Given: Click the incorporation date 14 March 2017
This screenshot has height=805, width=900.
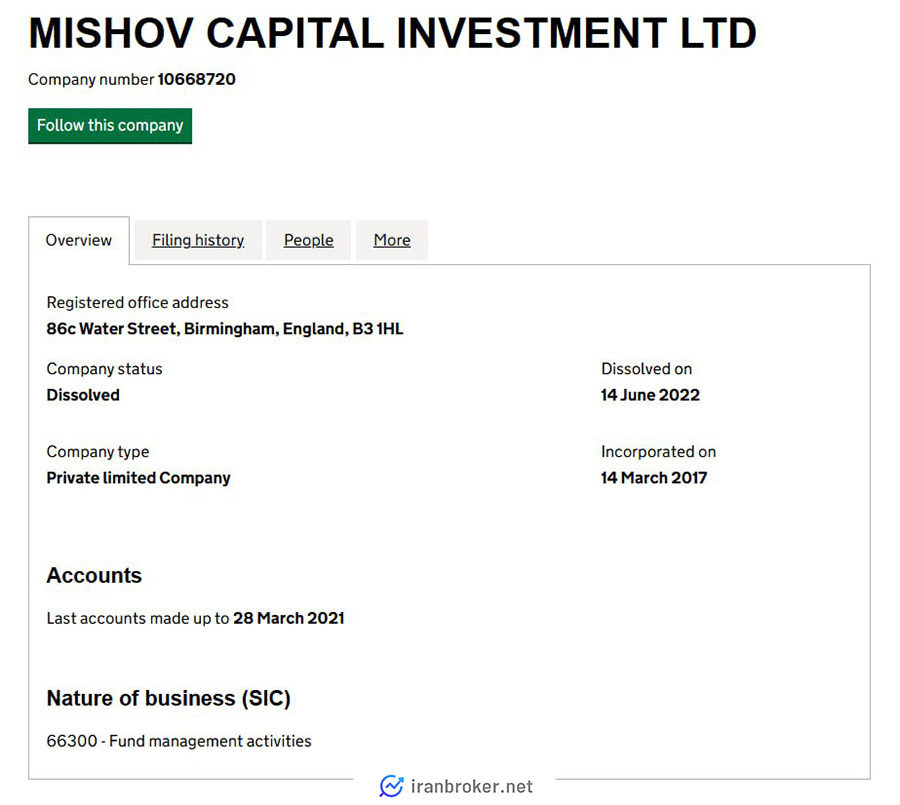Looking at the screenshot, I should (x=654, y=478).
